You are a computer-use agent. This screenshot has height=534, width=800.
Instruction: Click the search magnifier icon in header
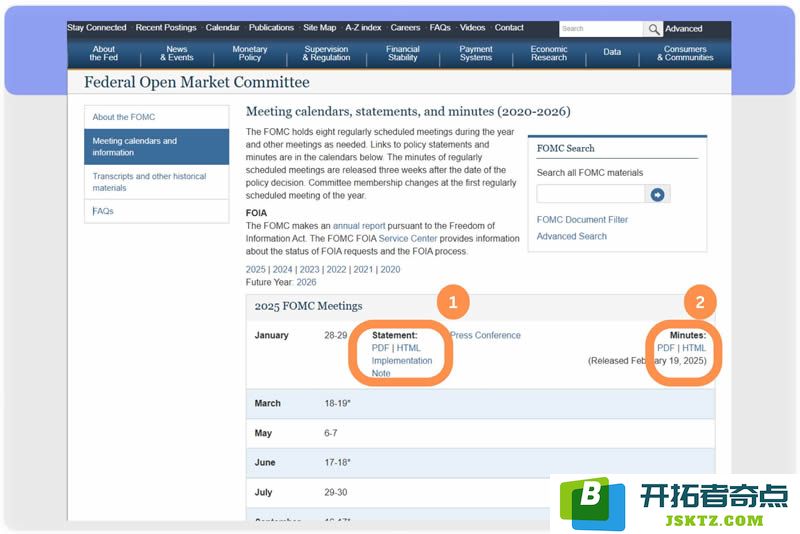click(x=653, y=29)
